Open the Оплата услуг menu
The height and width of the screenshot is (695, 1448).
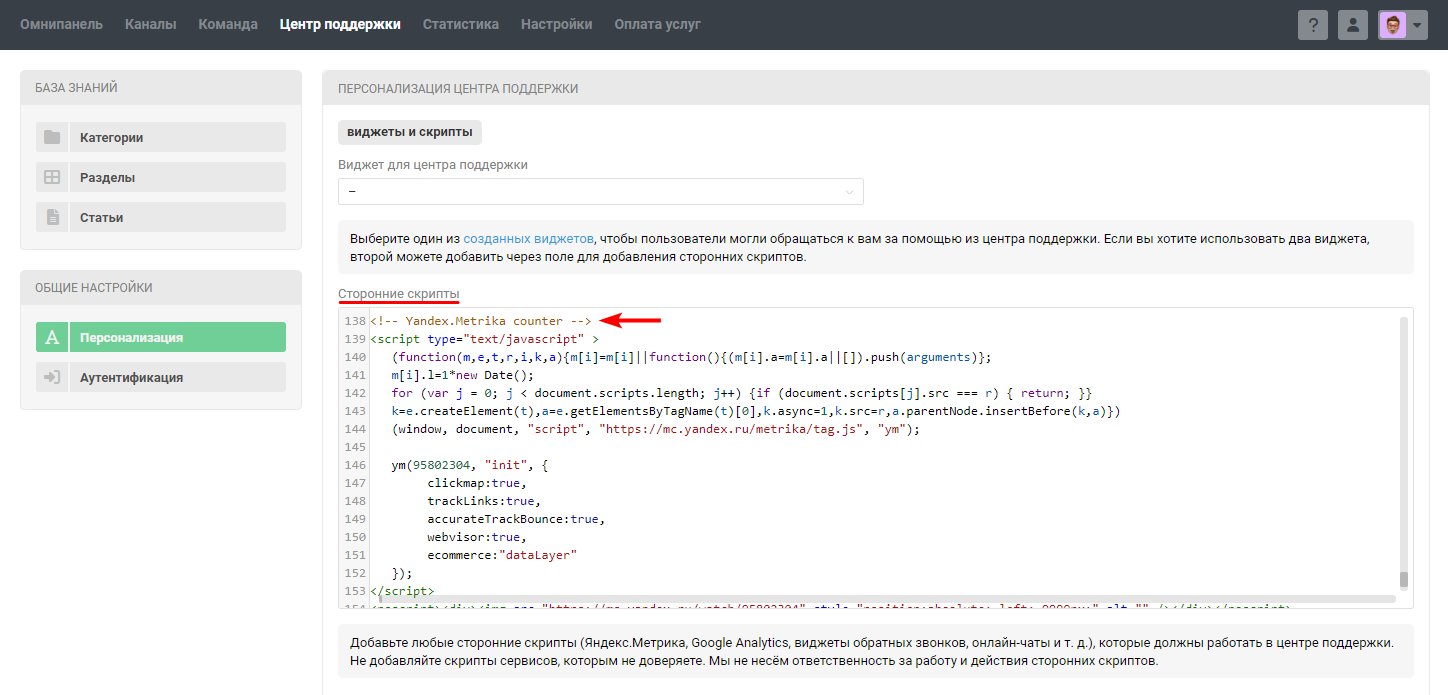(657, 24)
